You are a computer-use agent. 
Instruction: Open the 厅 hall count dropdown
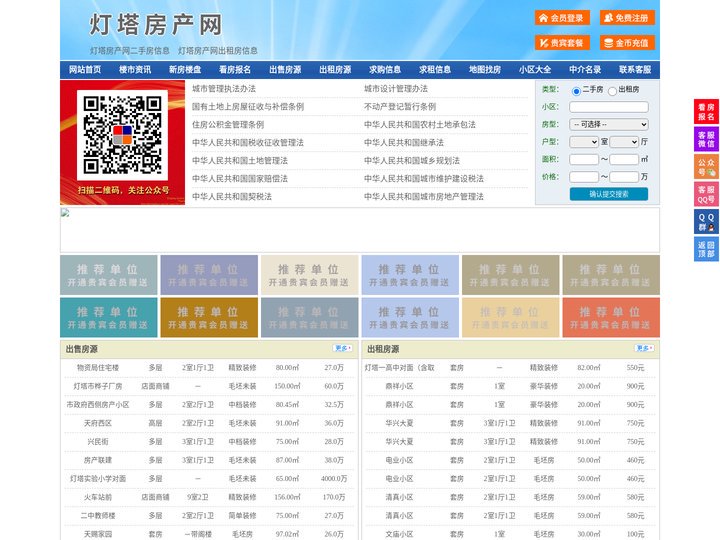[624, 142]
